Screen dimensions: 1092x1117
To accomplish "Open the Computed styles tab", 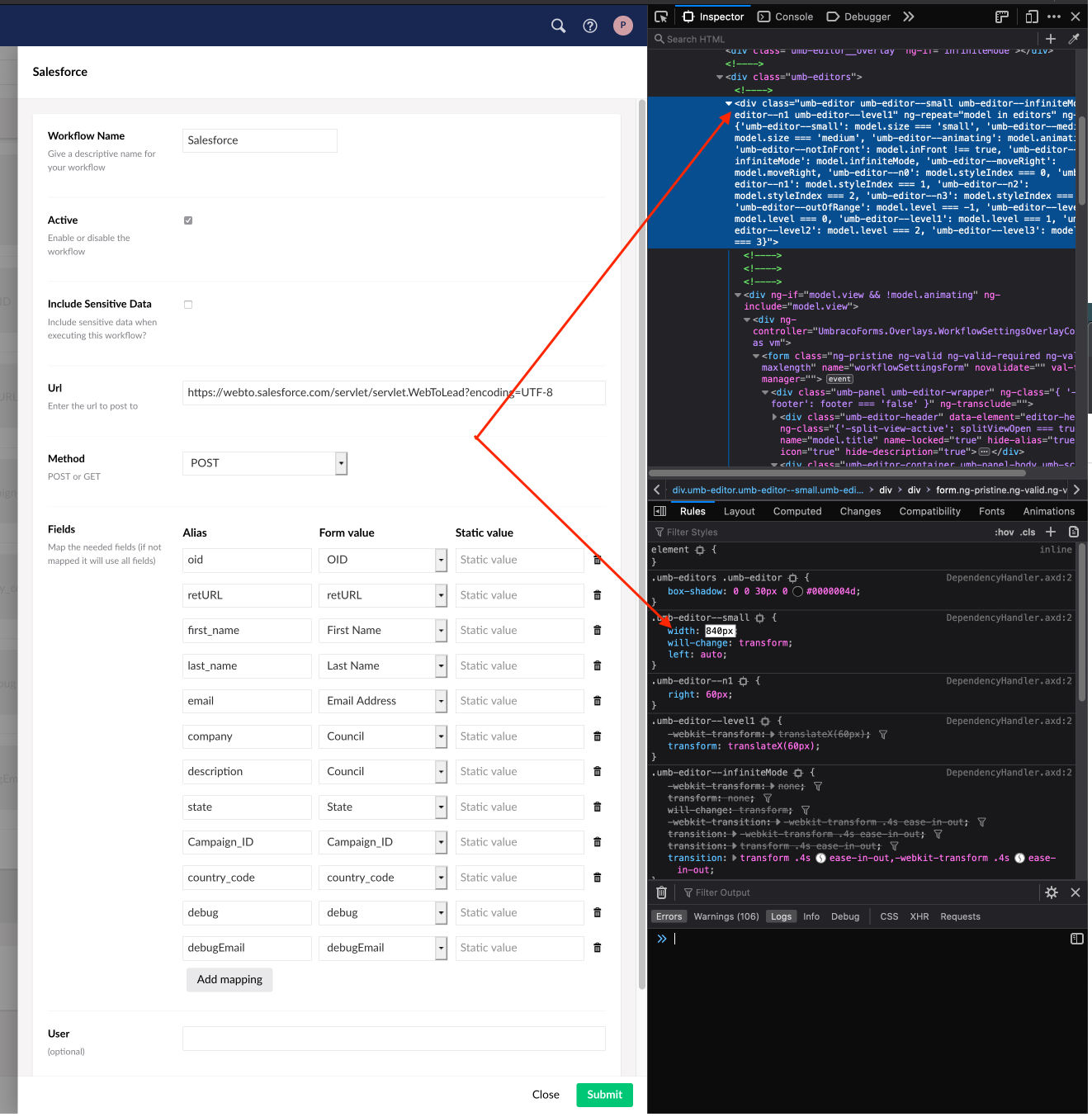I will pyautogui.click(x=797, y=511).
